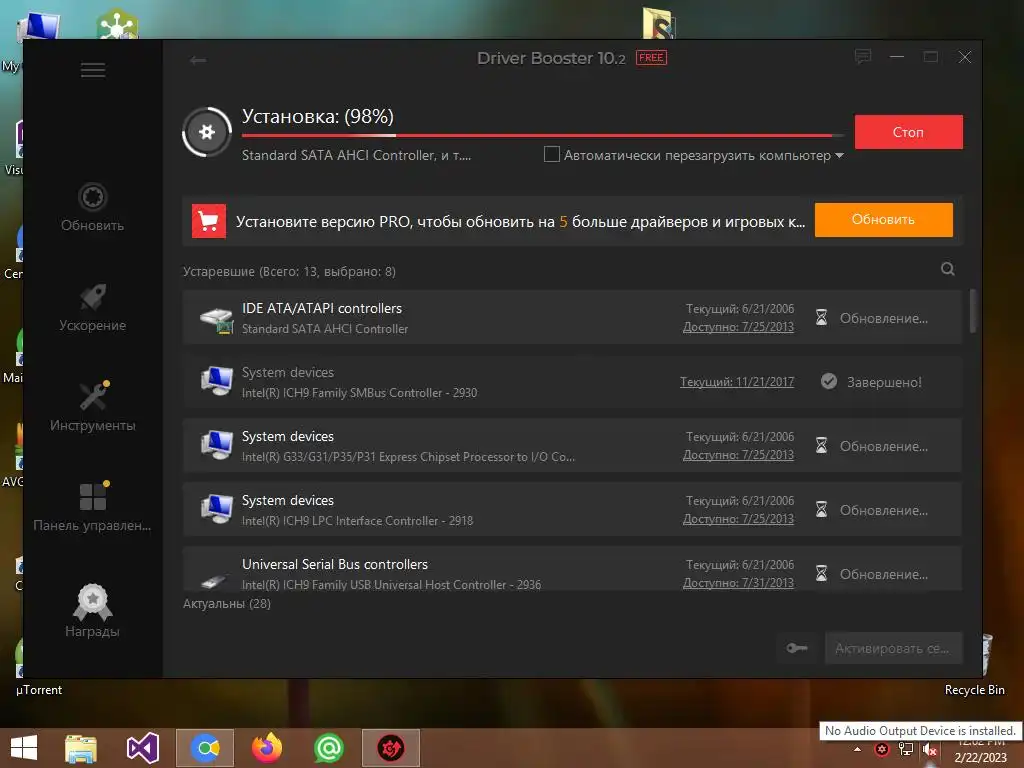Click the FREE edition badge
The image size is (1024, 768).
click(651, 57)
